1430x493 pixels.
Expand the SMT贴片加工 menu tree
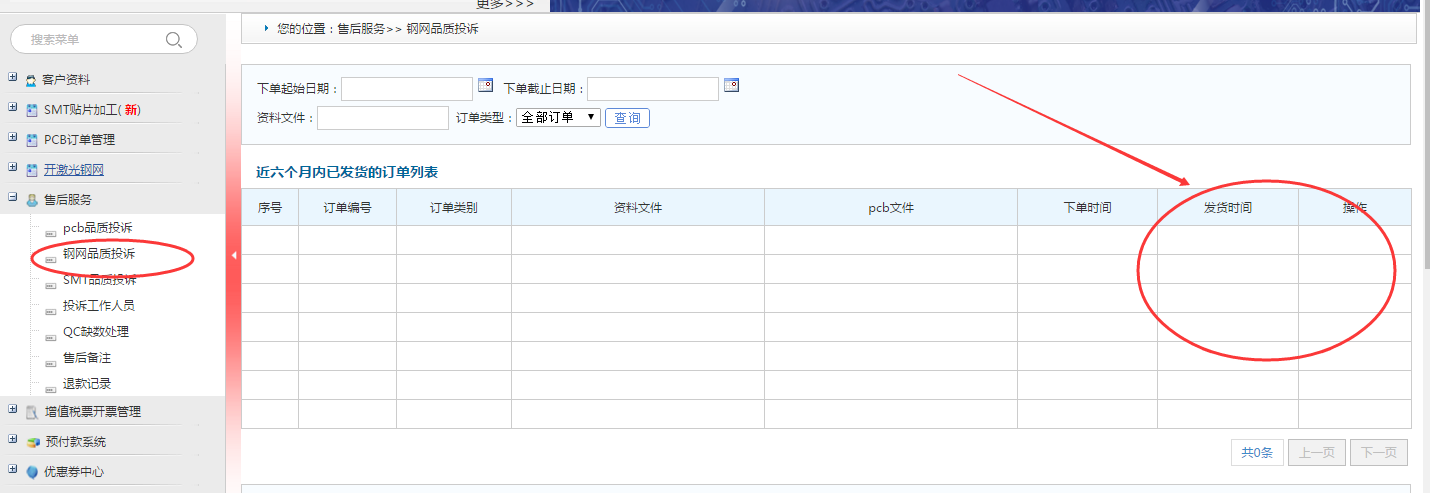(x=12, y=108)
